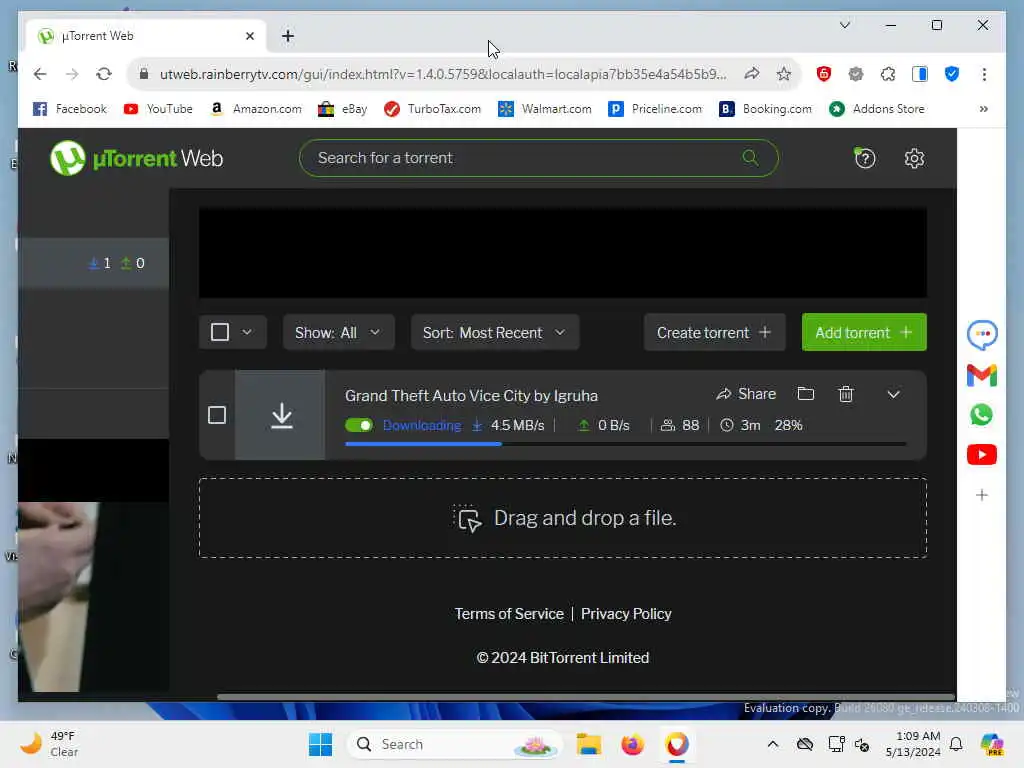The image size is (1024, 768).
Task: Open the Walmart.com bookmark
Action: tap(545, 109)
